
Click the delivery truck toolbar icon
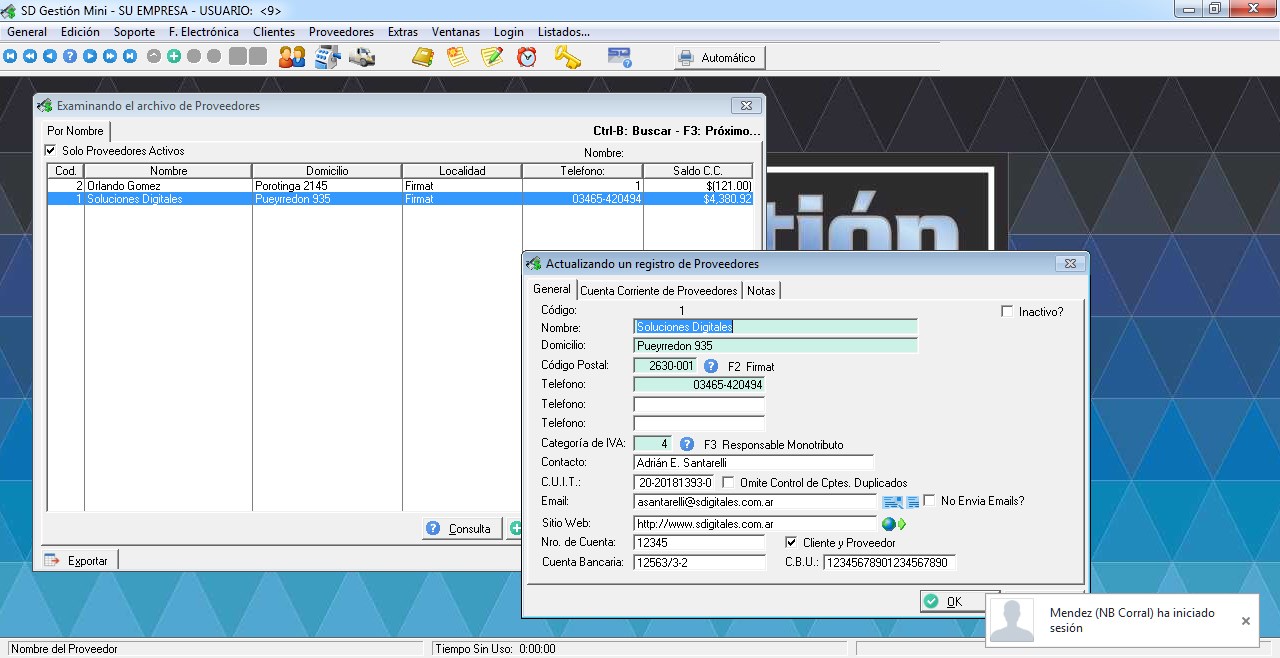(x=362, y=57)
